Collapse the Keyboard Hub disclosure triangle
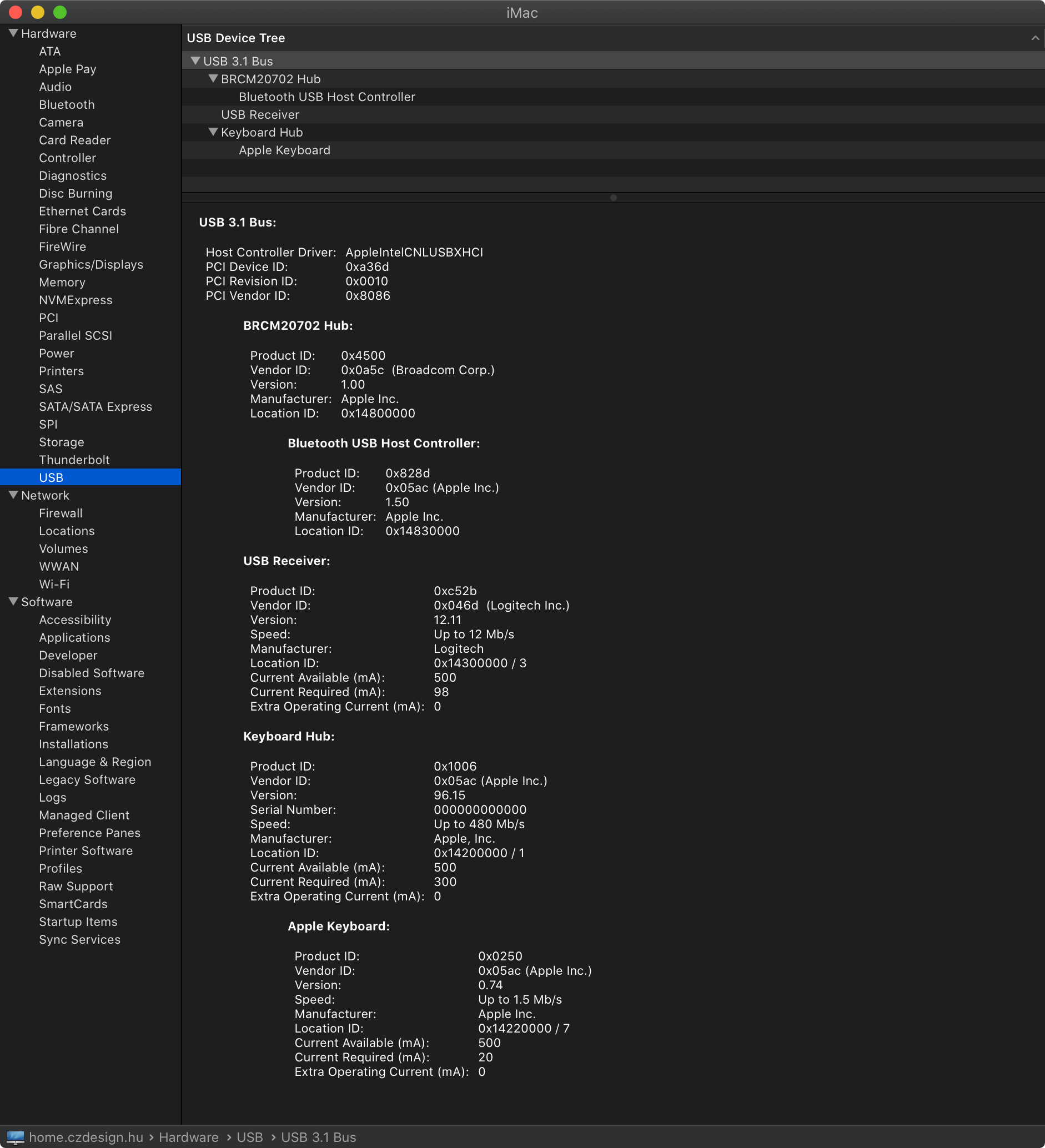The image size is (1045, 1148). (x=213, y=132)
